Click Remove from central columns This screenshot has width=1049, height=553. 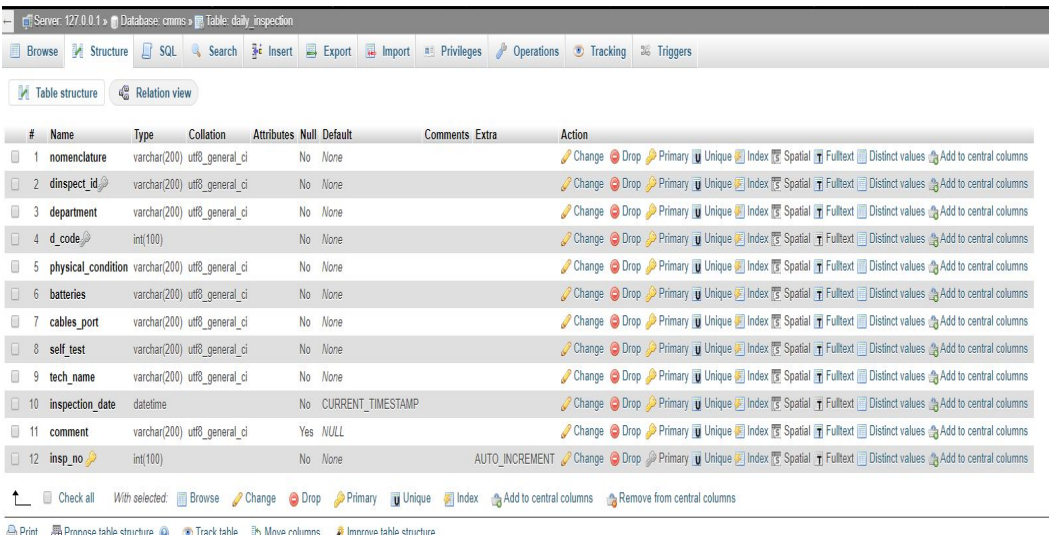670,498
